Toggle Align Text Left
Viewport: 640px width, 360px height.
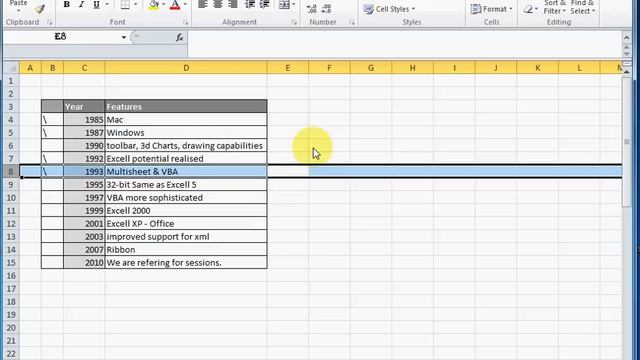click(x=203, y=5)
